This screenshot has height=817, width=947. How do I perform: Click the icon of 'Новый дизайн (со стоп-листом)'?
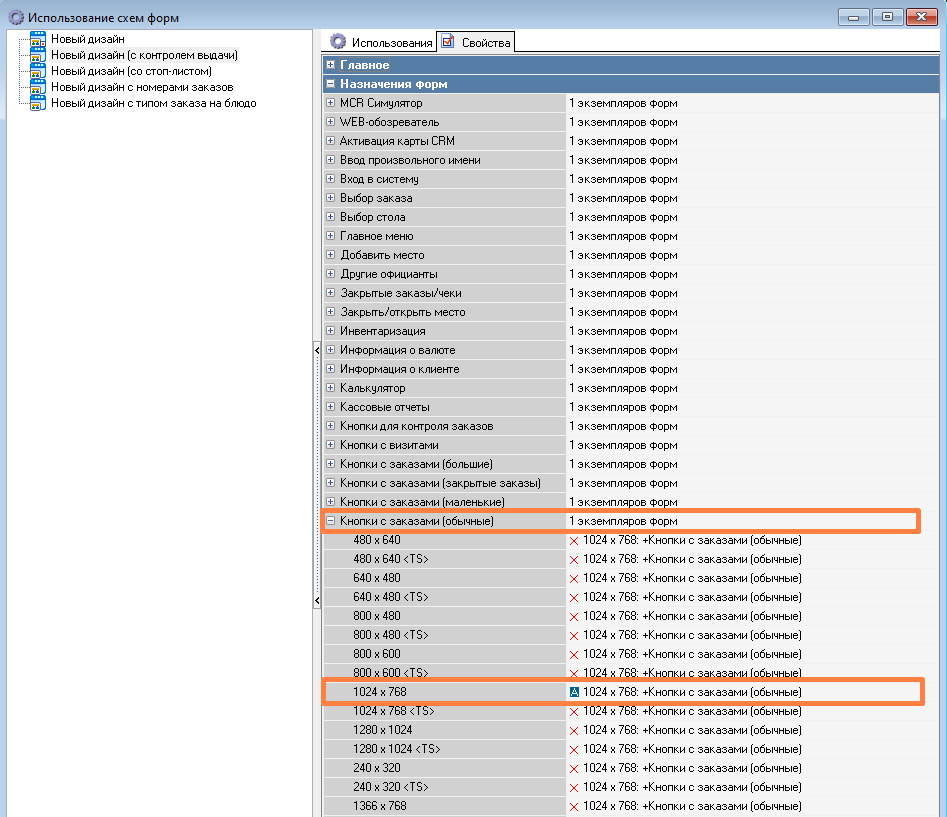tap(38, 71)
